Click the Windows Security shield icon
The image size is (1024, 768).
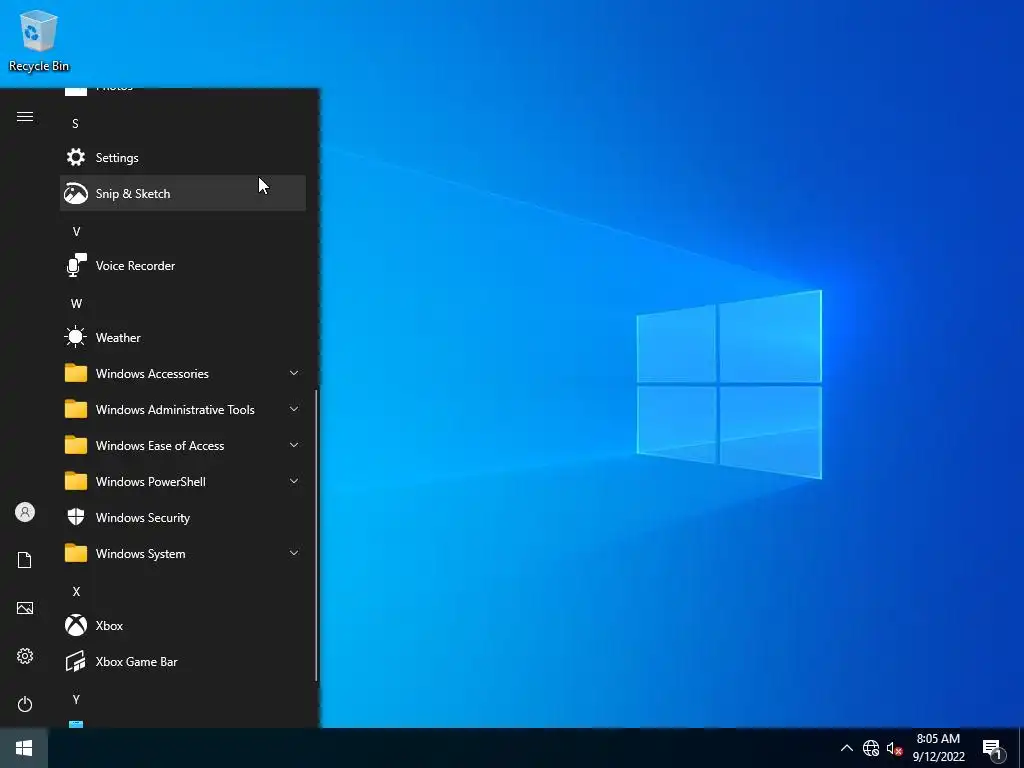[76, 517]
